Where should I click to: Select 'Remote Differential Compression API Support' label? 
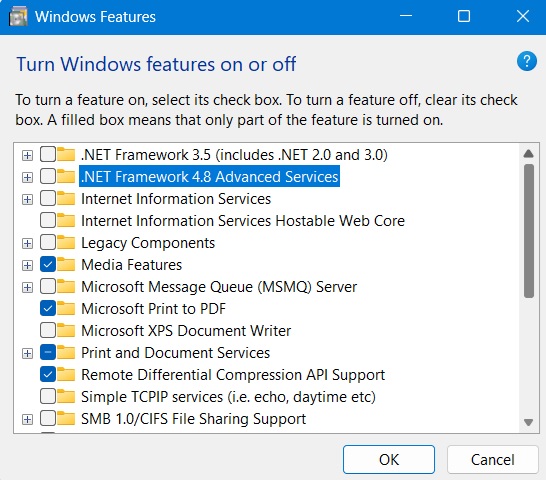point(233,375)
